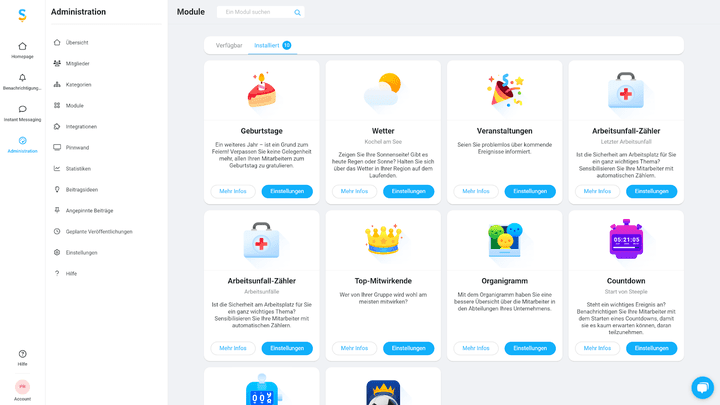Switch to the Verfügbar tab
The height and width of the screenshot is (405, 720).
(229, 45)
